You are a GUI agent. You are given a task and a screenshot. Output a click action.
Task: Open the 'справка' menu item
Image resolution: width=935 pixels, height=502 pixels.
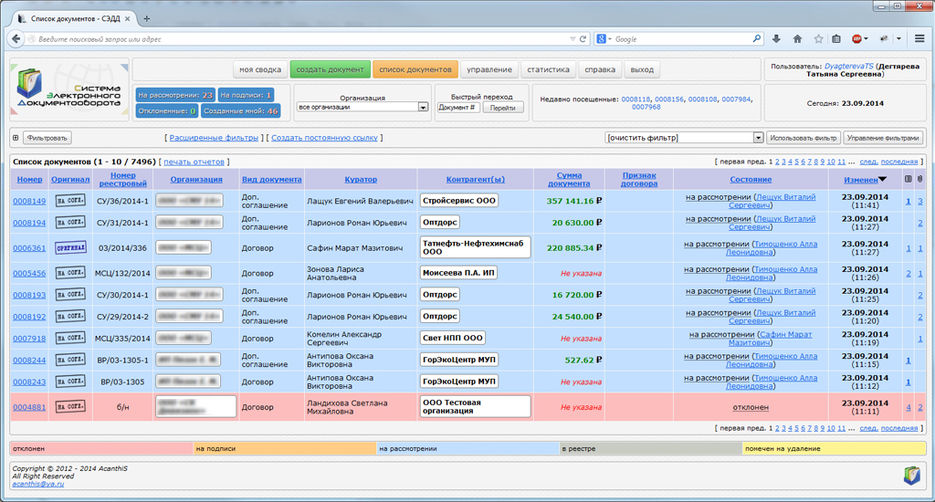[x=600, y=70]
